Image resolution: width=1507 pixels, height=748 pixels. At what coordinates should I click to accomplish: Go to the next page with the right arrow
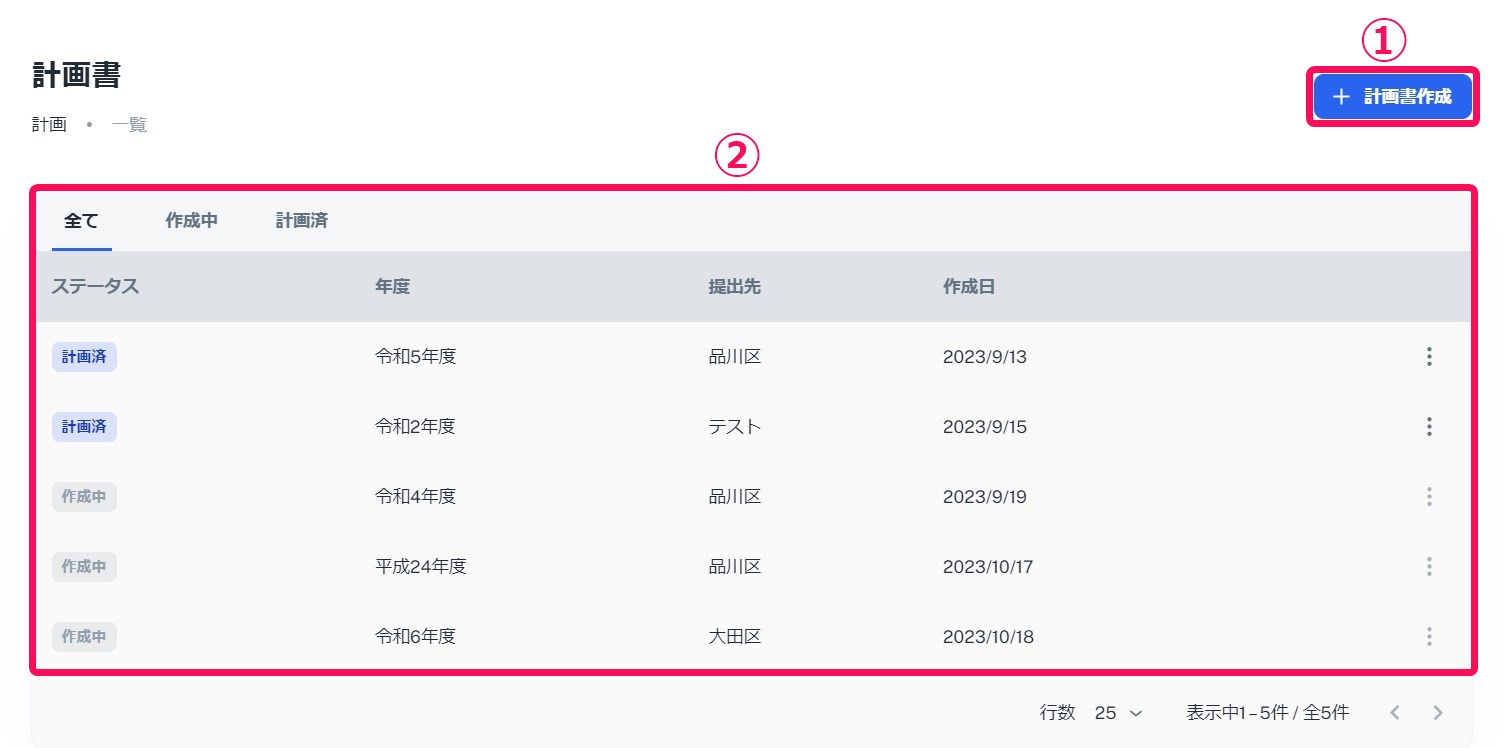point(1438,713)
